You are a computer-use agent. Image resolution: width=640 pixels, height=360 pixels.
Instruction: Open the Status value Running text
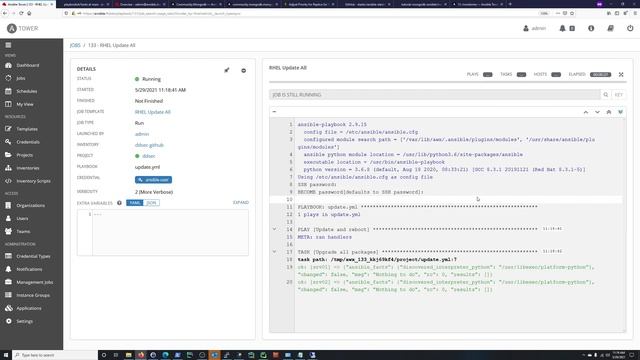[x=151, y=79]
